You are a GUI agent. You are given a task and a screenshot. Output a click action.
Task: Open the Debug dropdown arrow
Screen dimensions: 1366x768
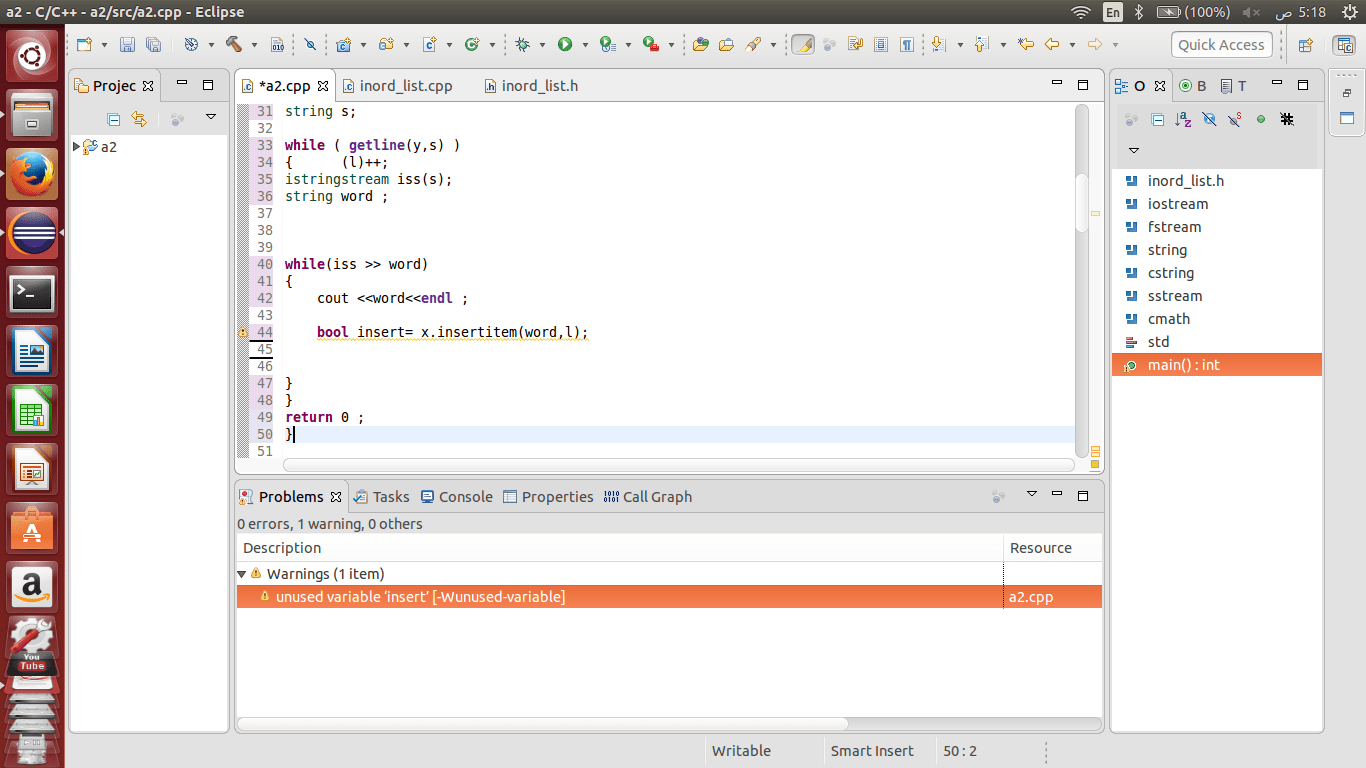[x=542, y=44]
